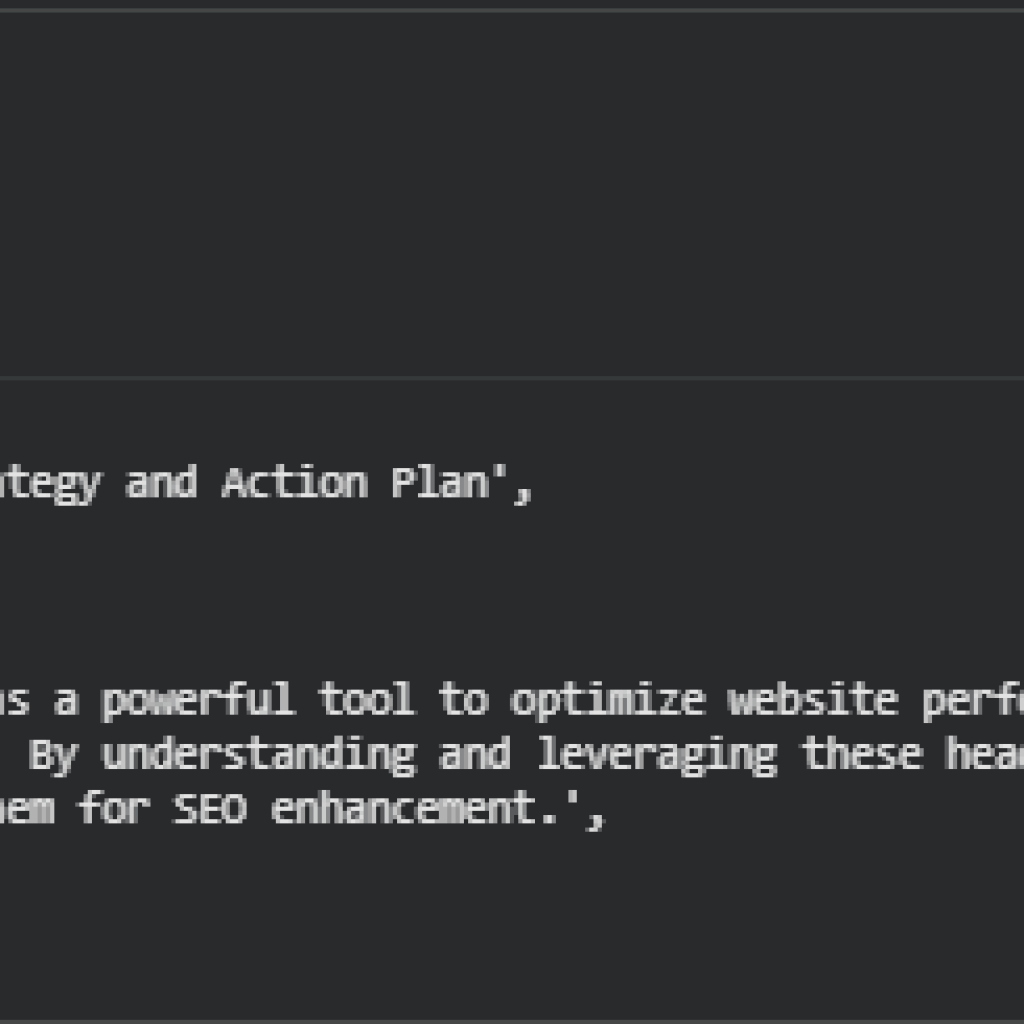
Task: Click the word "for" before "SEO"
Action: pyautogui.click(x=112, y=808)
